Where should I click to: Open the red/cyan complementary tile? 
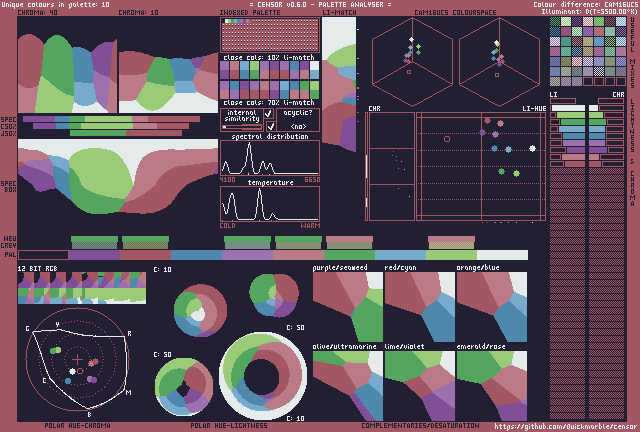[420, 307]
